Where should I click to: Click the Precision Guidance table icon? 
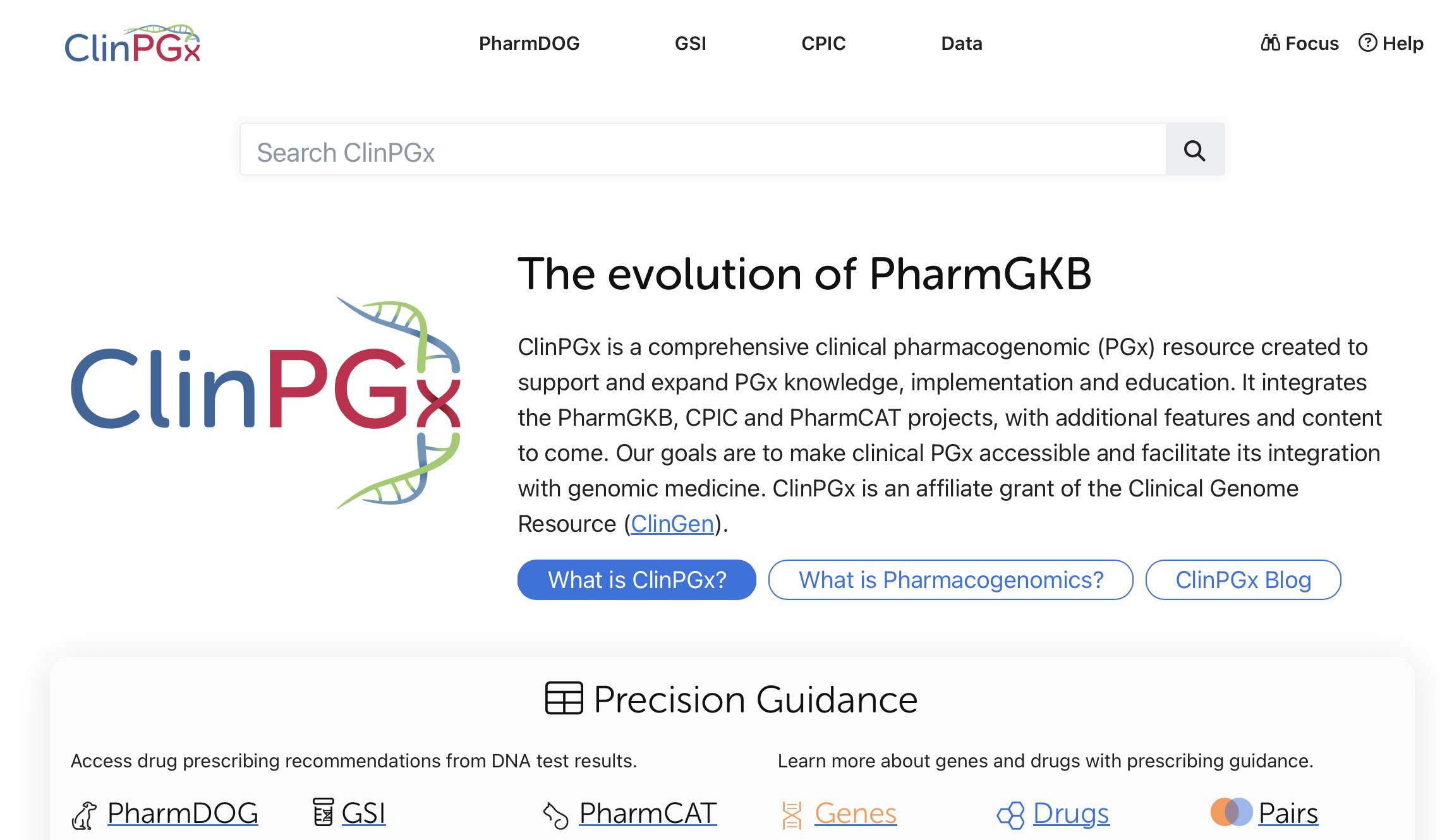563,699
